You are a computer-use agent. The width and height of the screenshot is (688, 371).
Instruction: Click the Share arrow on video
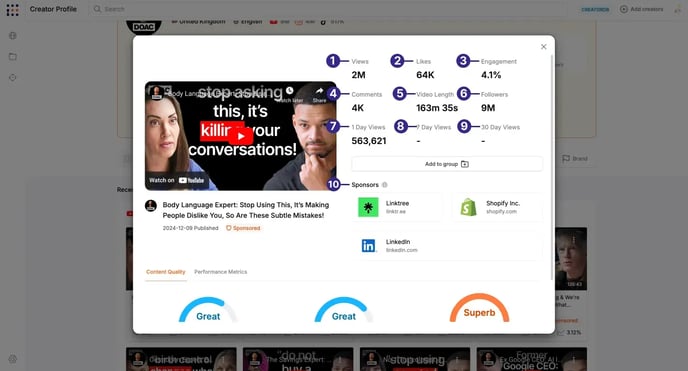[319, 91]
